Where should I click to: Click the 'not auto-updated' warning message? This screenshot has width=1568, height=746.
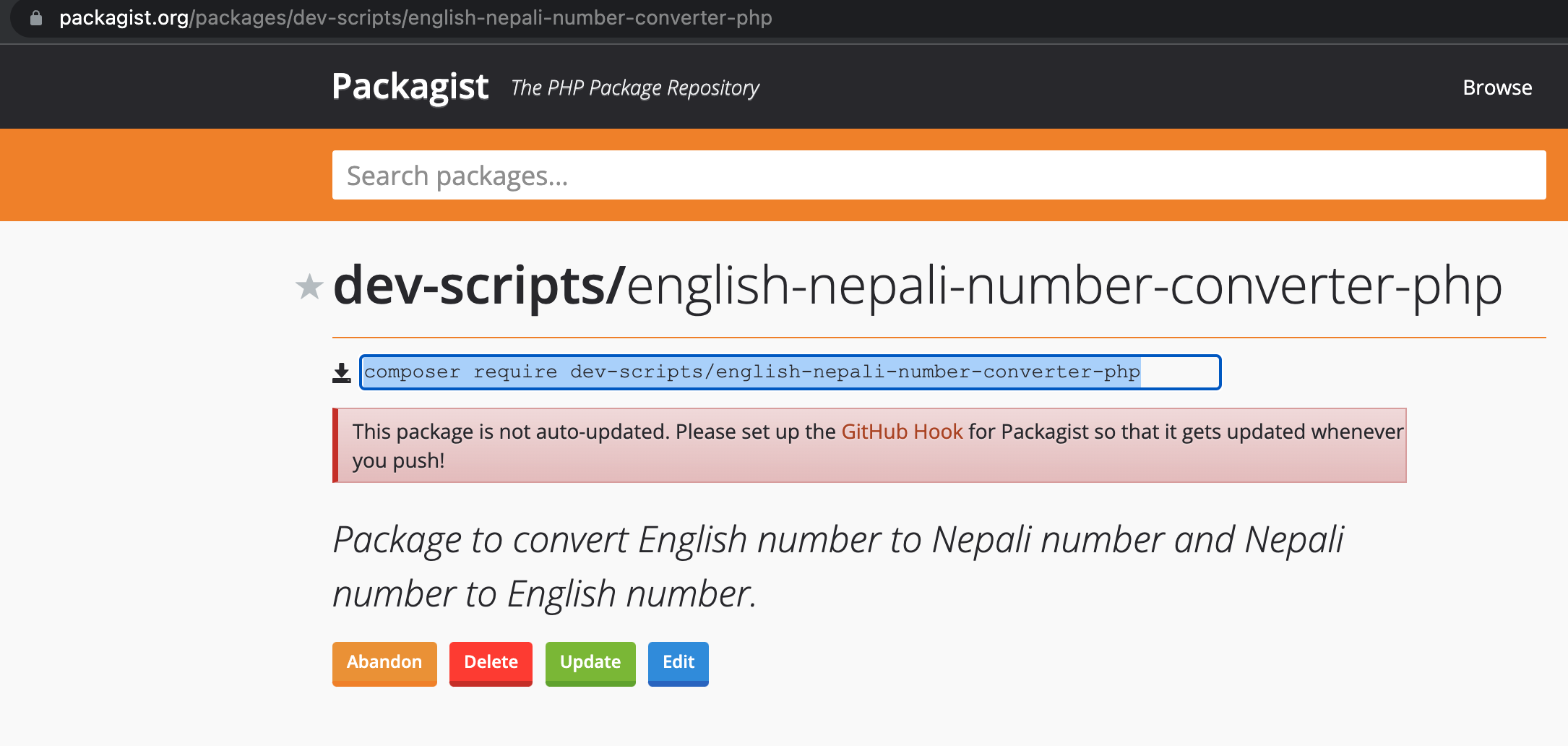[x=869, y=445]
